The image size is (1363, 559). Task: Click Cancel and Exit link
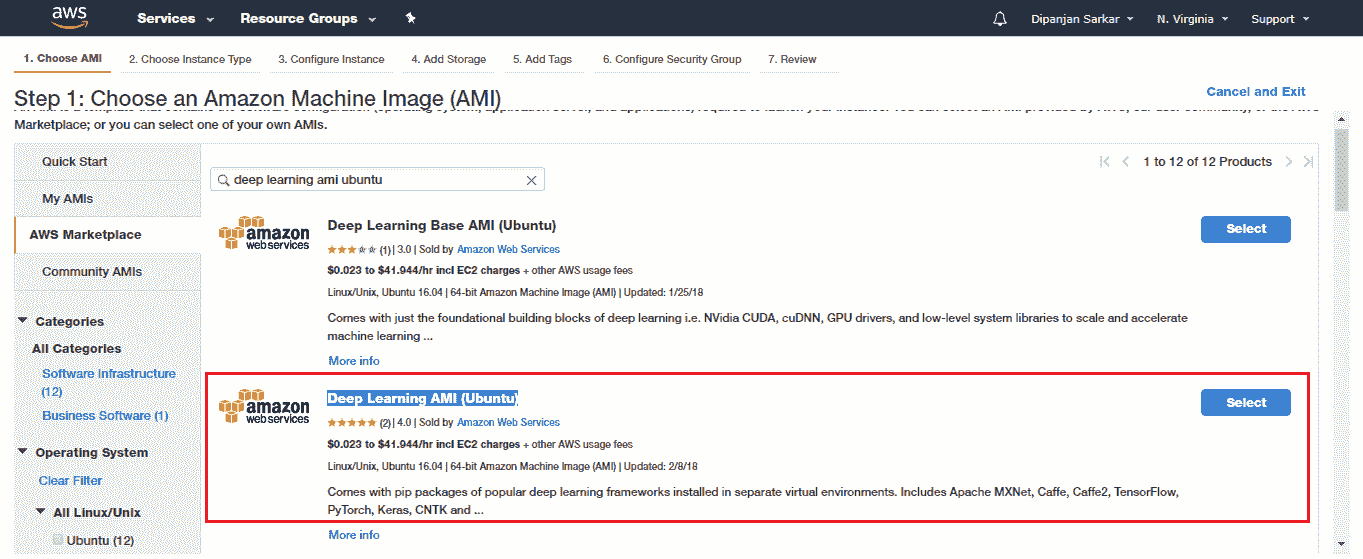pyautogui.click(x=1256, y=91)
